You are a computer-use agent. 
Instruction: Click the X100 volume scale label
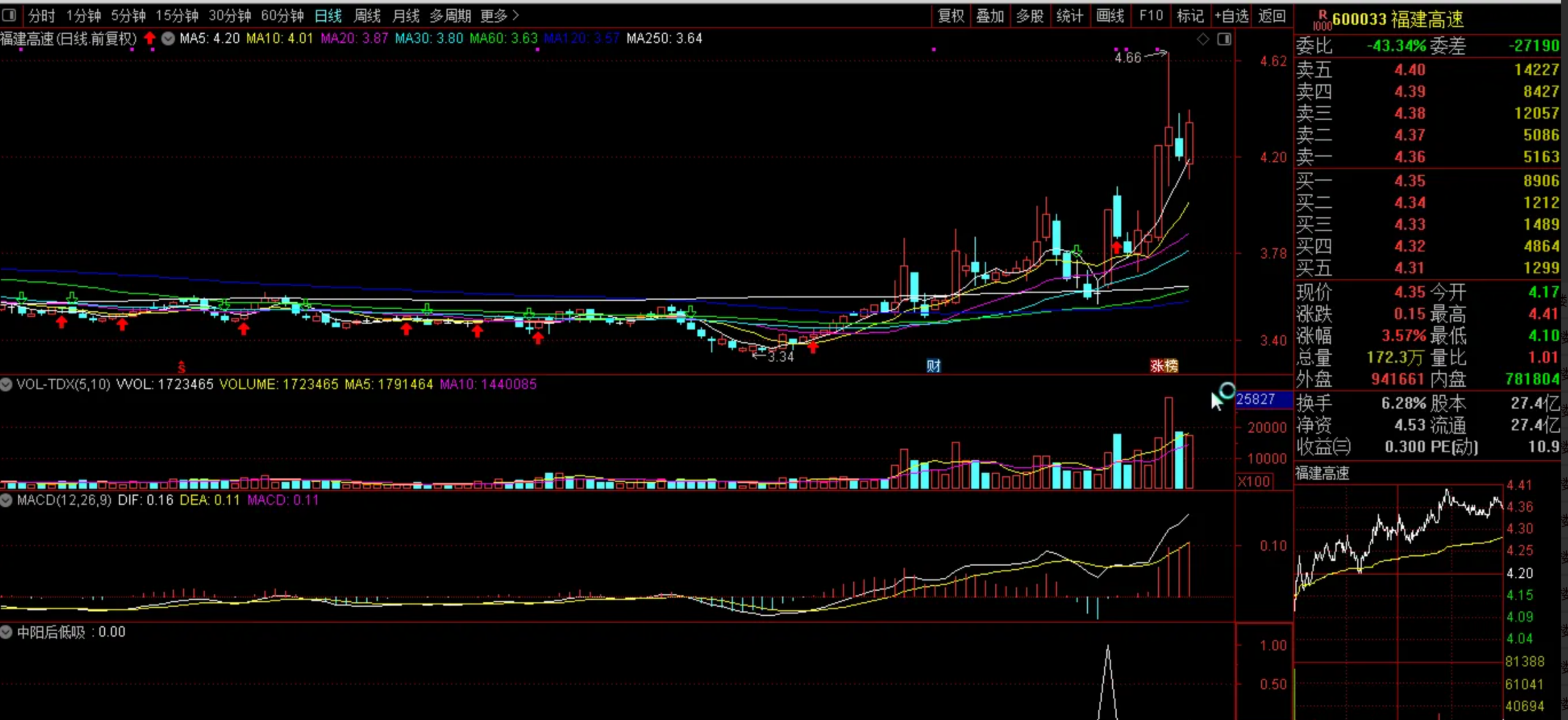coord(1253,481)
